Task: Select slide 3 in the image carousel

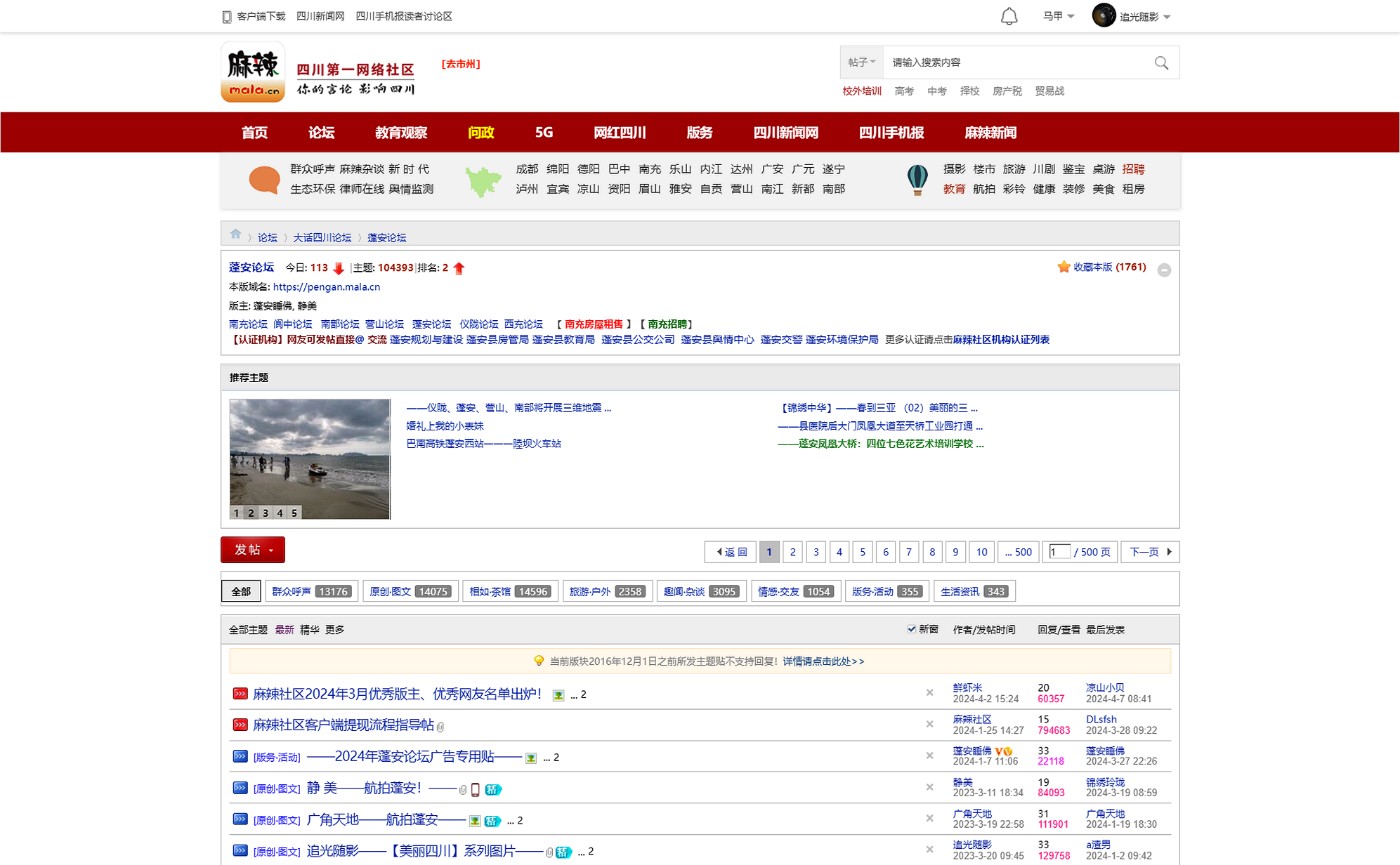Action: tap(265, 513)
